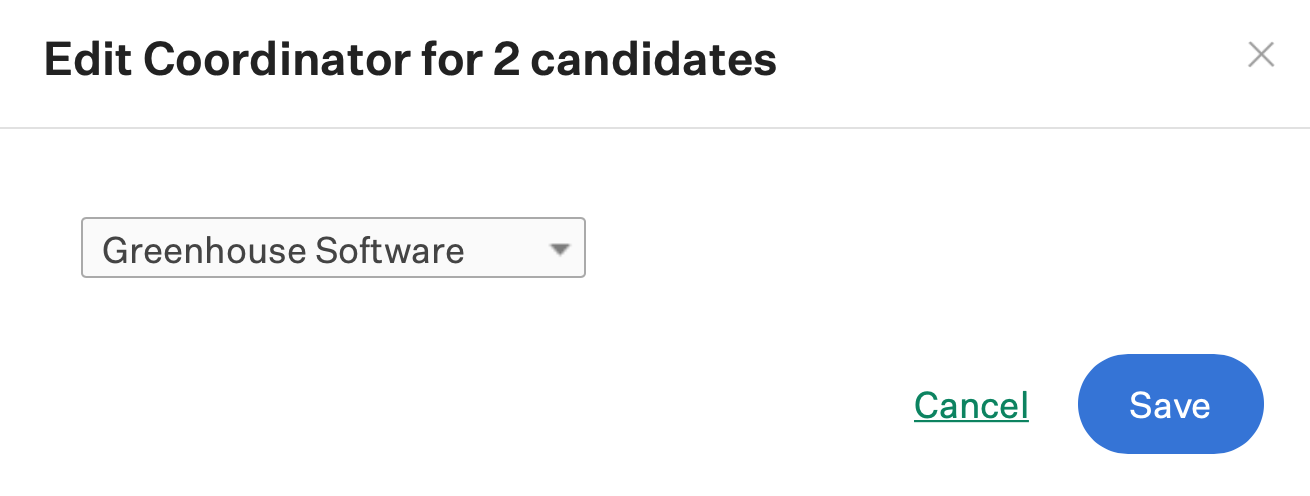Show the coordinator options list
1310x496 pixels.
tap(333, 249)
